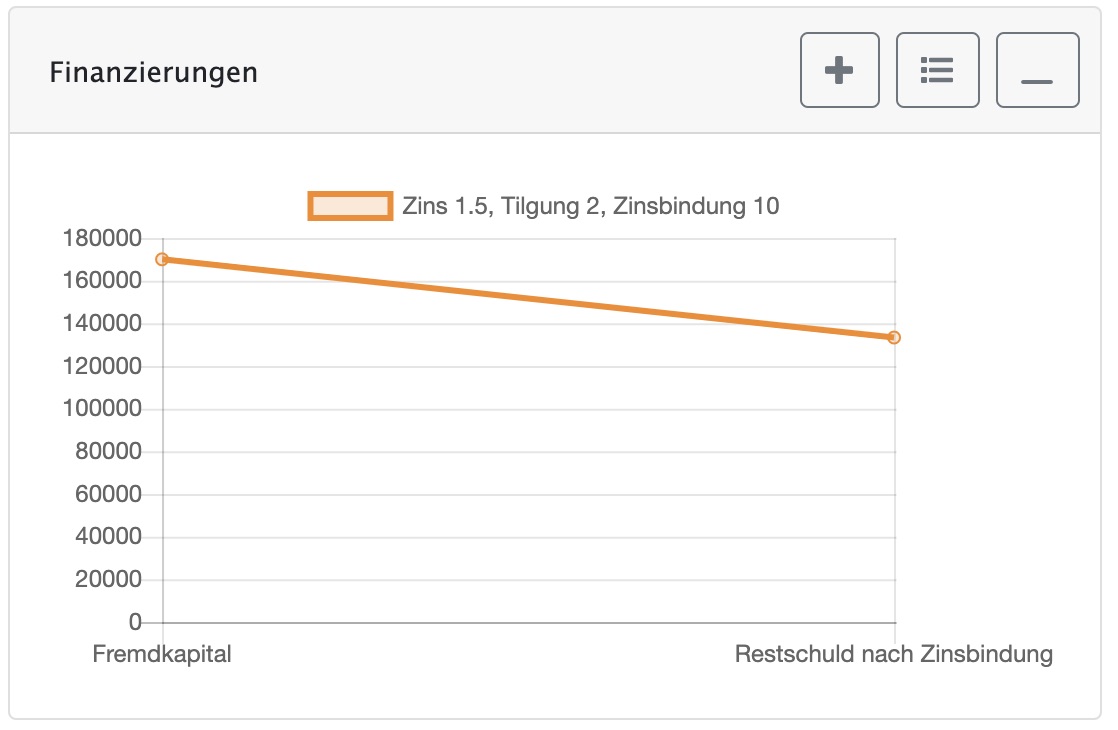Click the 60000 y-axis label
This screenshot has width=1118, height=730.
point(108,494)
